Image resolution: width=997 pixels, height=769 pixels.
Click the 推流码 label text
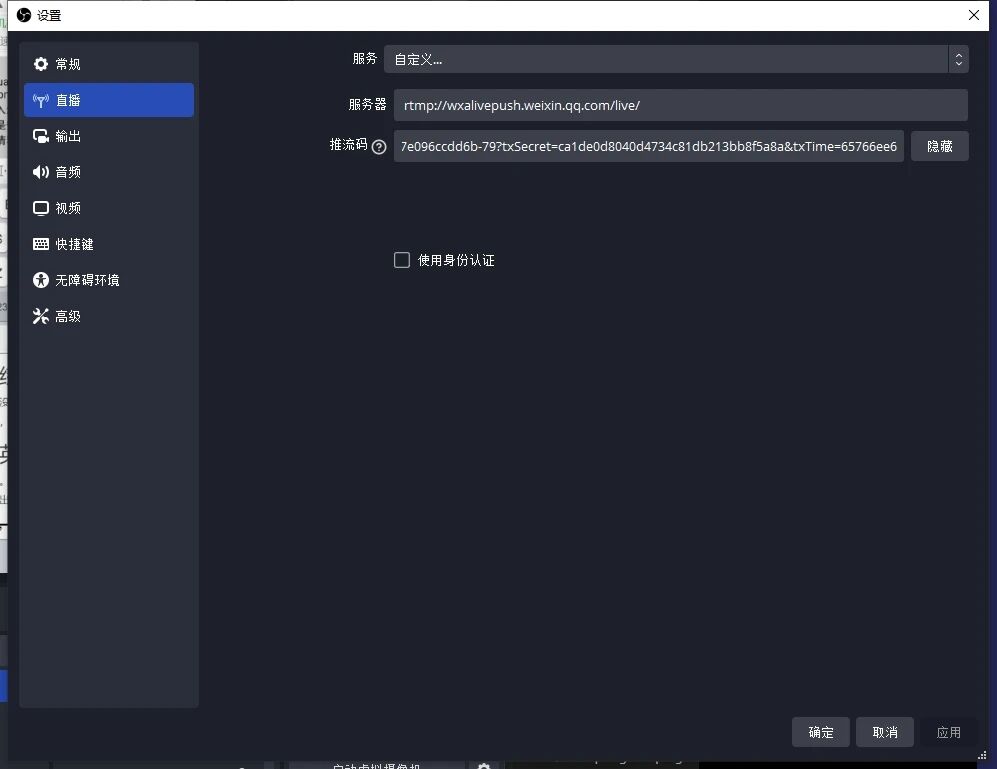coord(348,145)
